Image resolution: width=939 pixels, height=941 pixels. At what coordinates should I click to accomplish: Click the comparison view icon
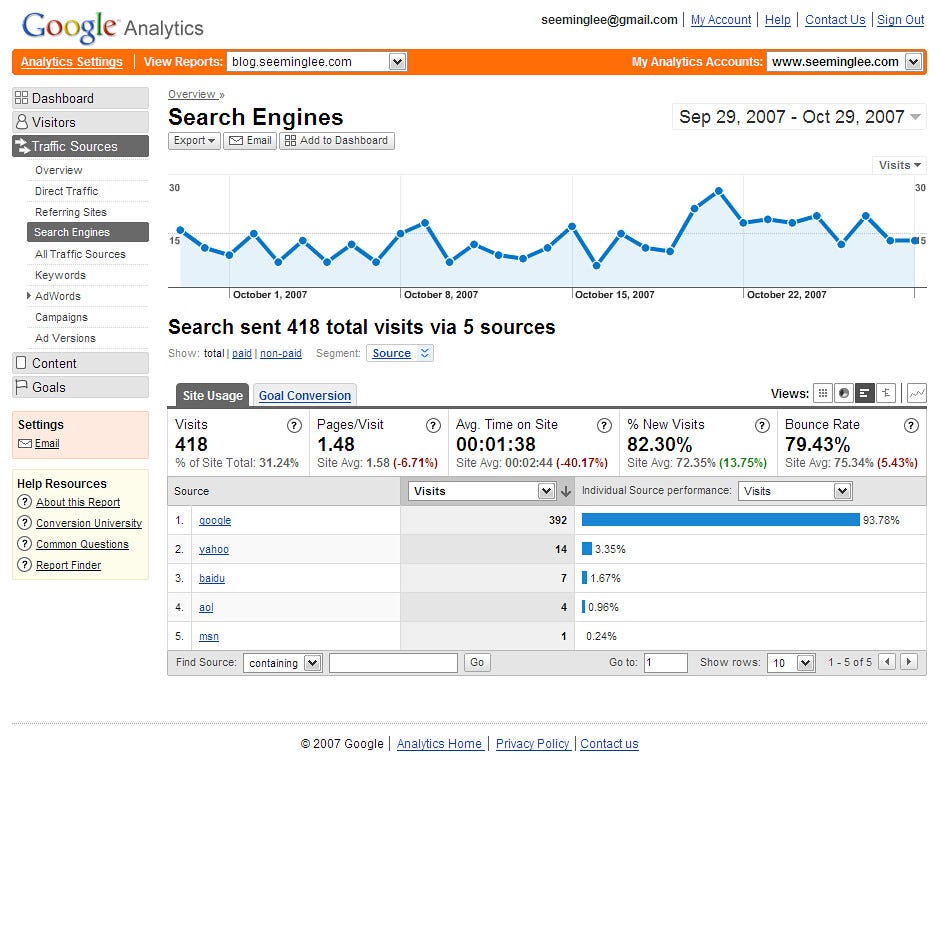pos(887,392)
